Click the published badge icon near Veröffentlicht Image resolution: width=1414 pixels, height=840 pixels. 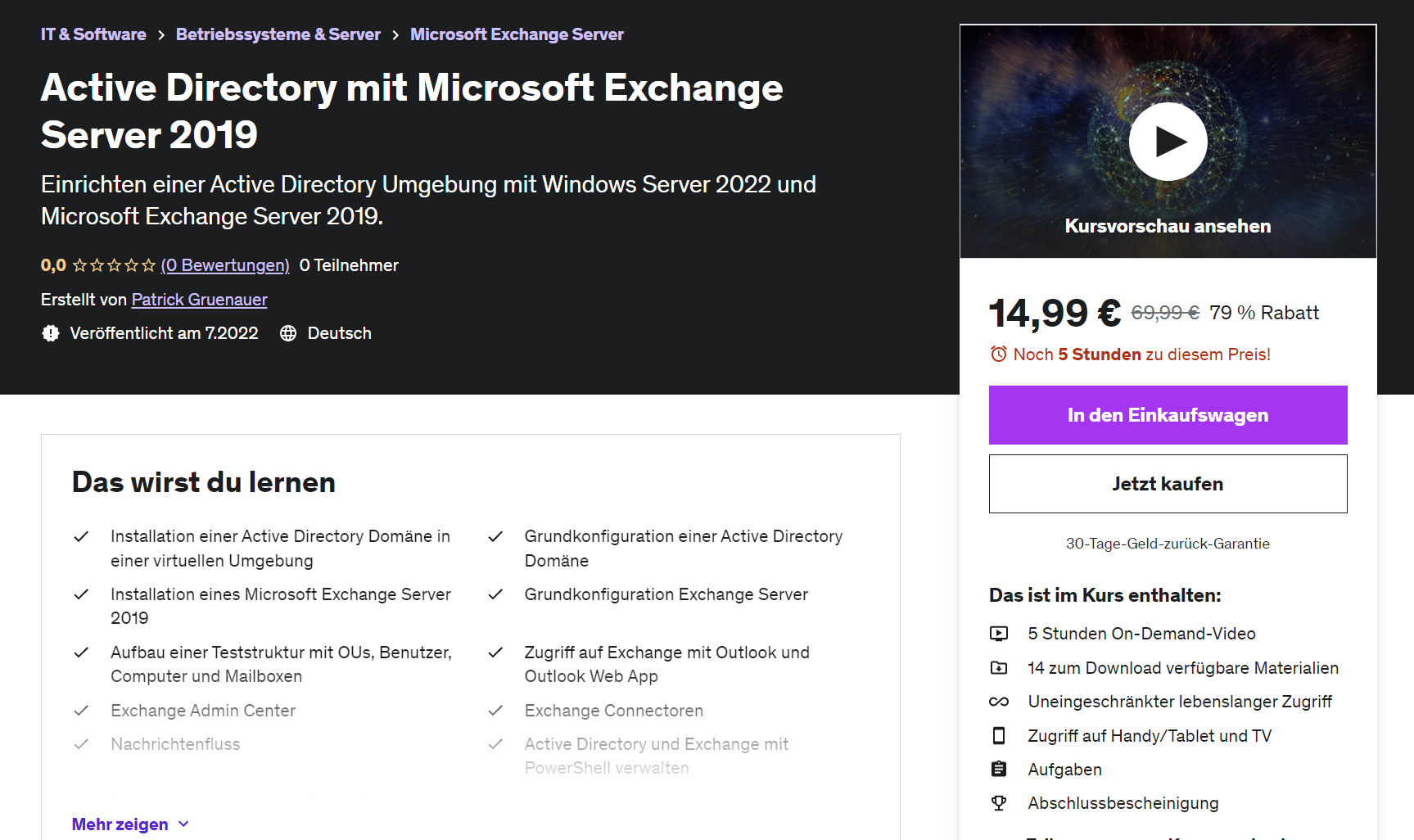pos(51,333)
